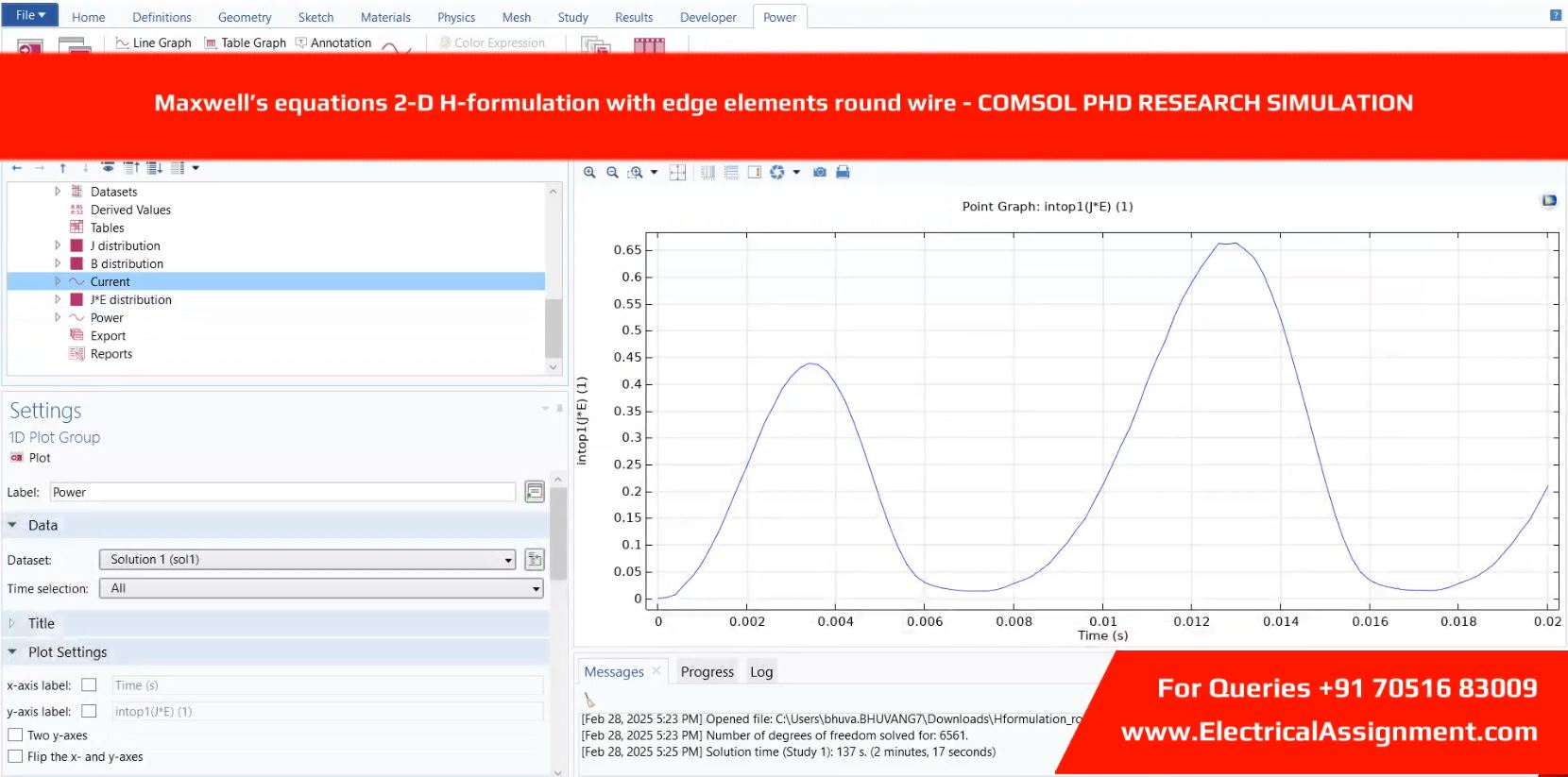Open the Zoom Box dropdown arrow

tap(654, 172)
